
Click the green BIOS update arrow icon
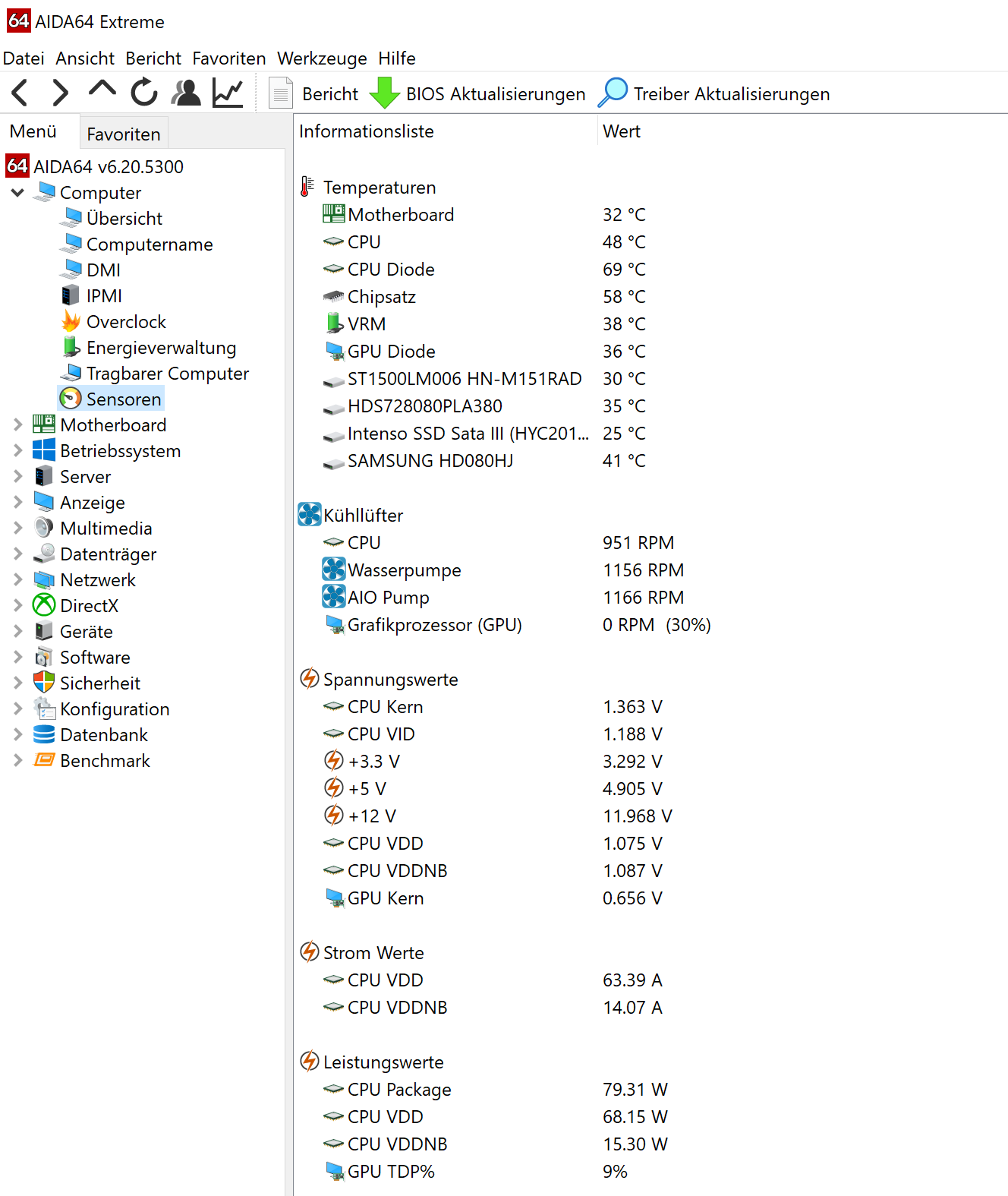[x=385, y=93]
